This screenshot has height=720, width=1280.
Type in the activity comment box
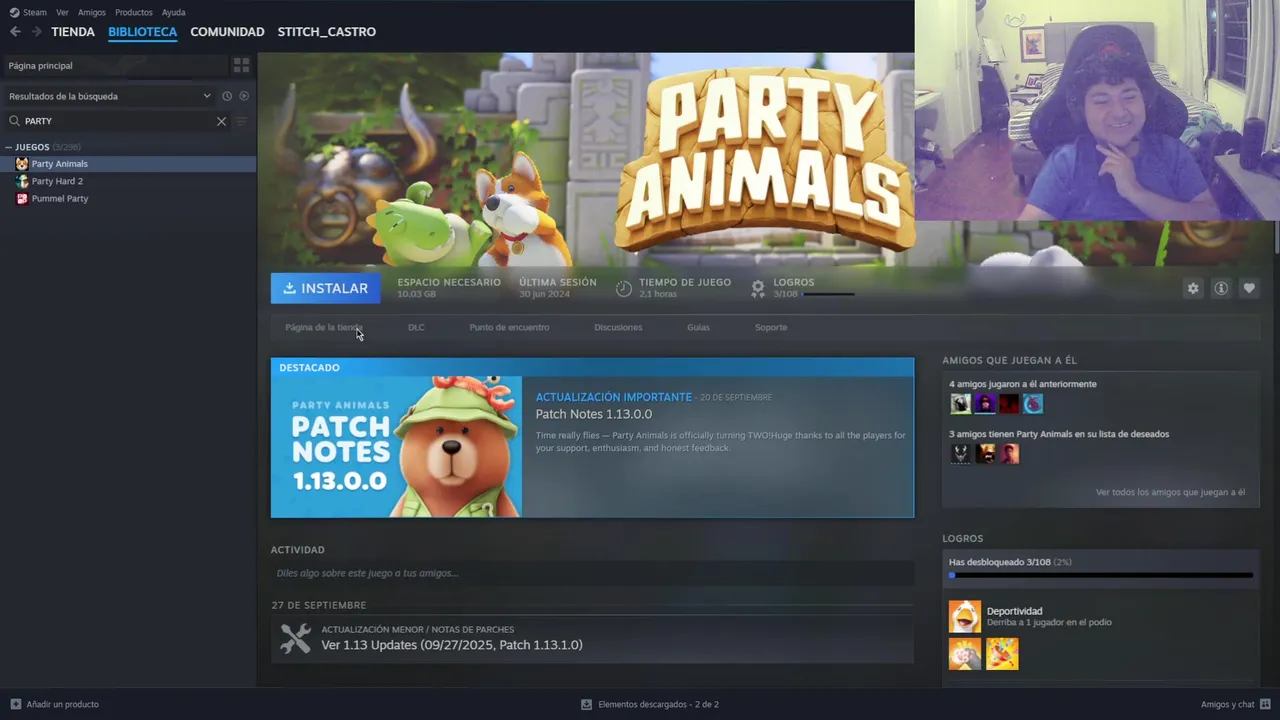592,573
